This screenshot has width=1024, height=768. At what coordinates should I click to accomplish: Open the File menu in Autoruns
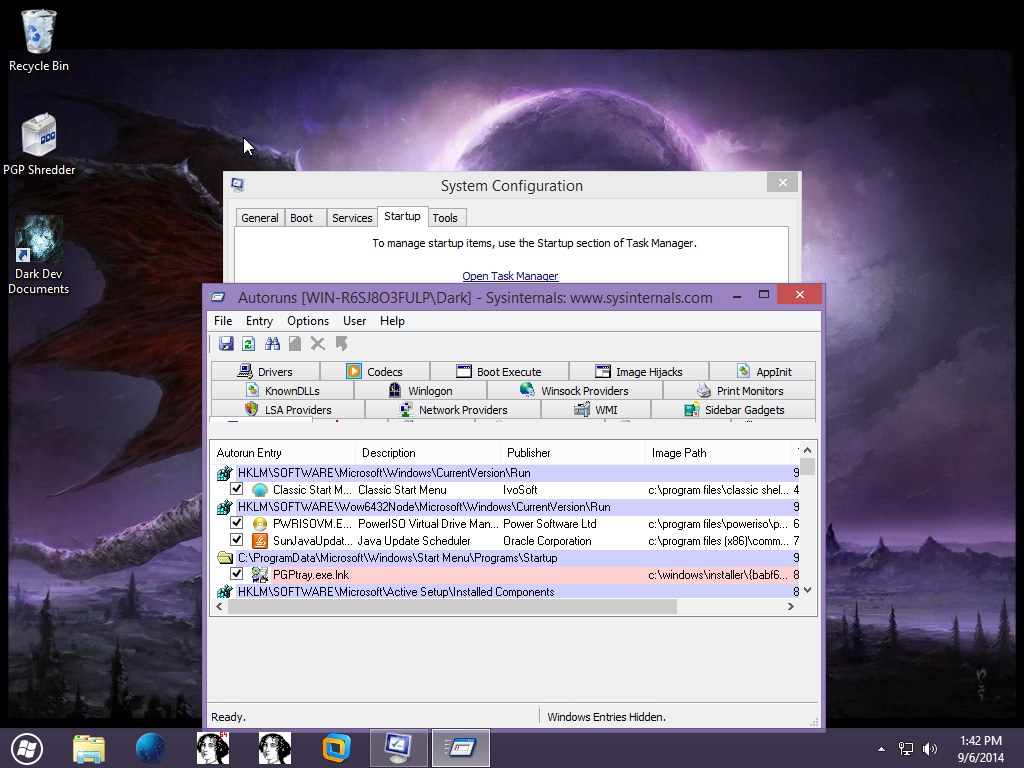pos(223,321)
